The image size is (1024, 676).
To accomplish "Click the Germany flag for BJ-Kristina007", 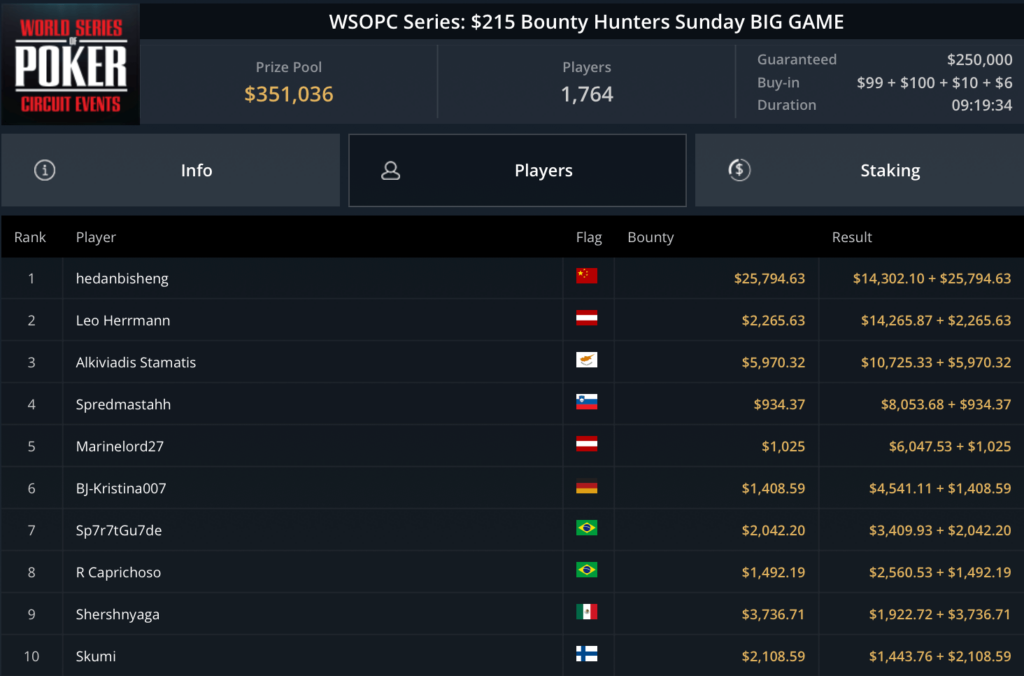I will click(587, 488).
